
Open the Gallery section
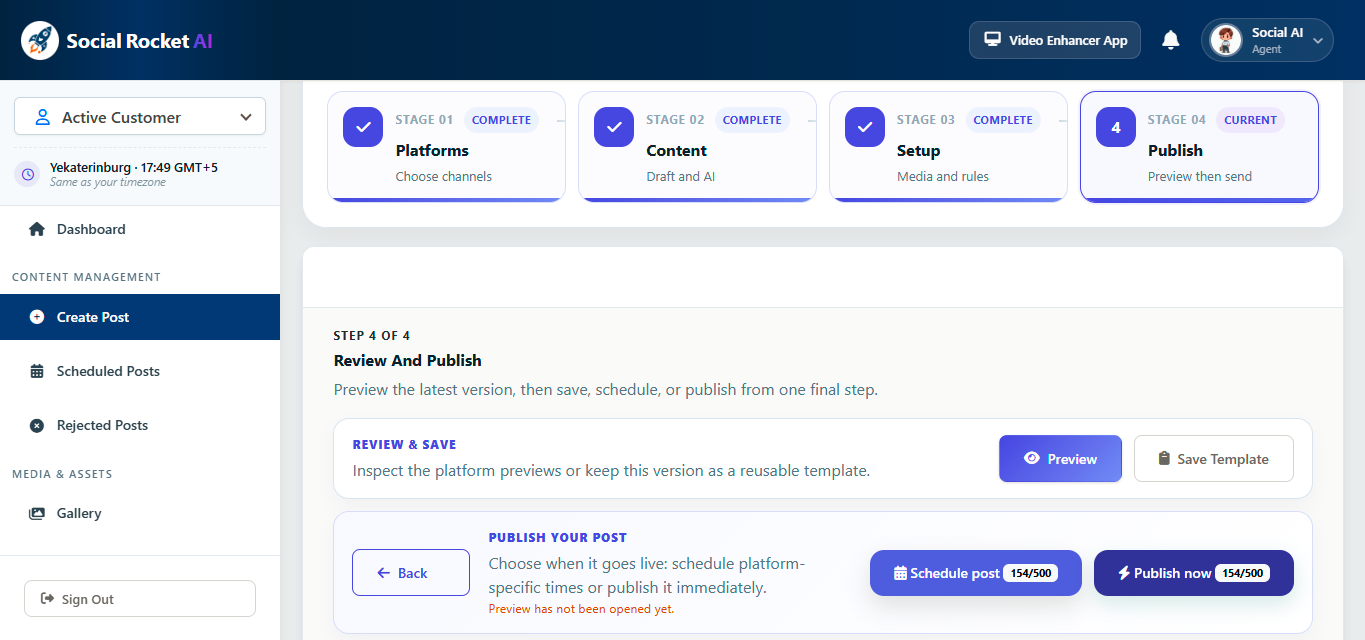[140, 513]
